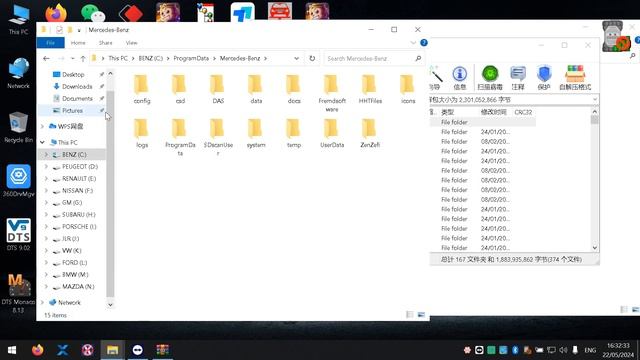Click BENZ (C:) in the breadcrumb path
Image resolution: width=640 pixels, height=360 pixels.
coord(151,58)
